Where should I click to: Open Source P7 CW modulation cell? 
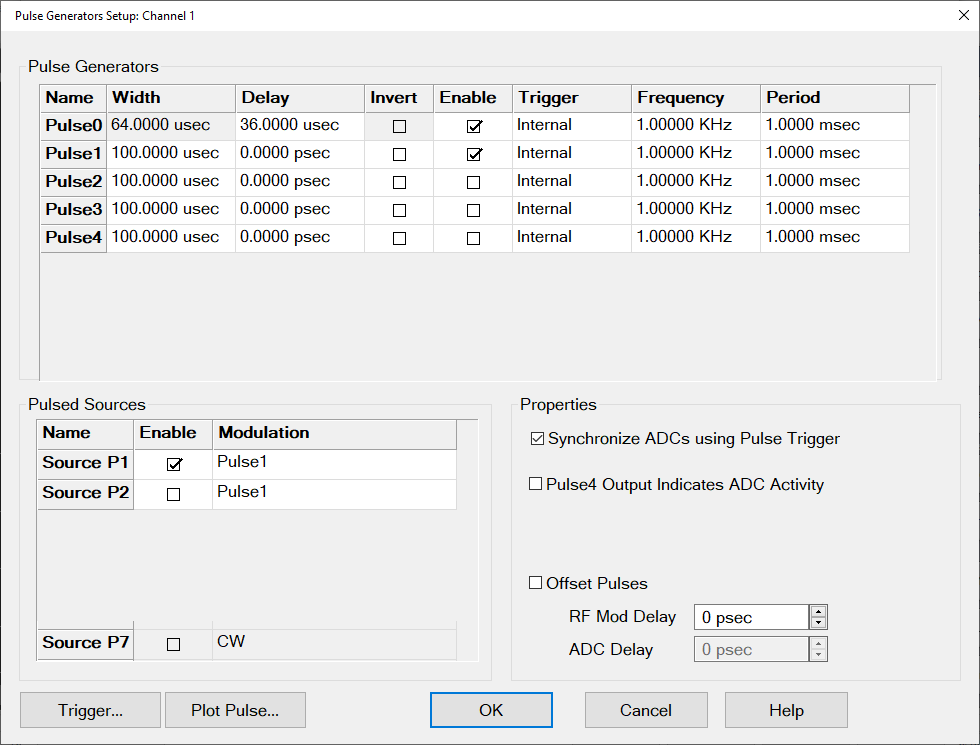[x=333, y=643]
